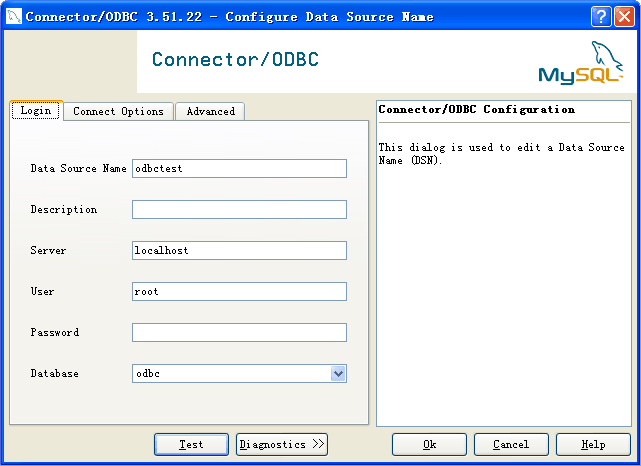Screen dimensions: 641x466
Task: Open Help with the Help button
Action: [x=593, y=444]
